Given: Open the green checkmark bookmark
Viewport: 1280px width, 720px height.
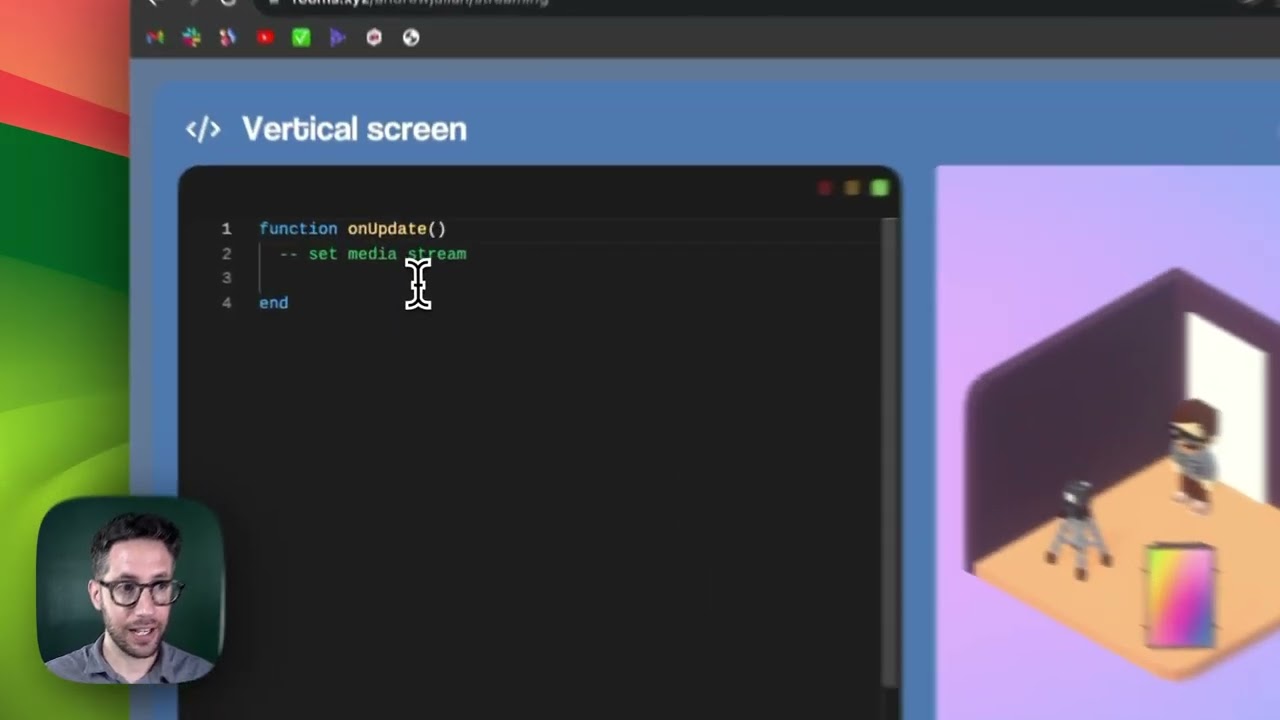Looking at the screenshot, I should (301, 38).
